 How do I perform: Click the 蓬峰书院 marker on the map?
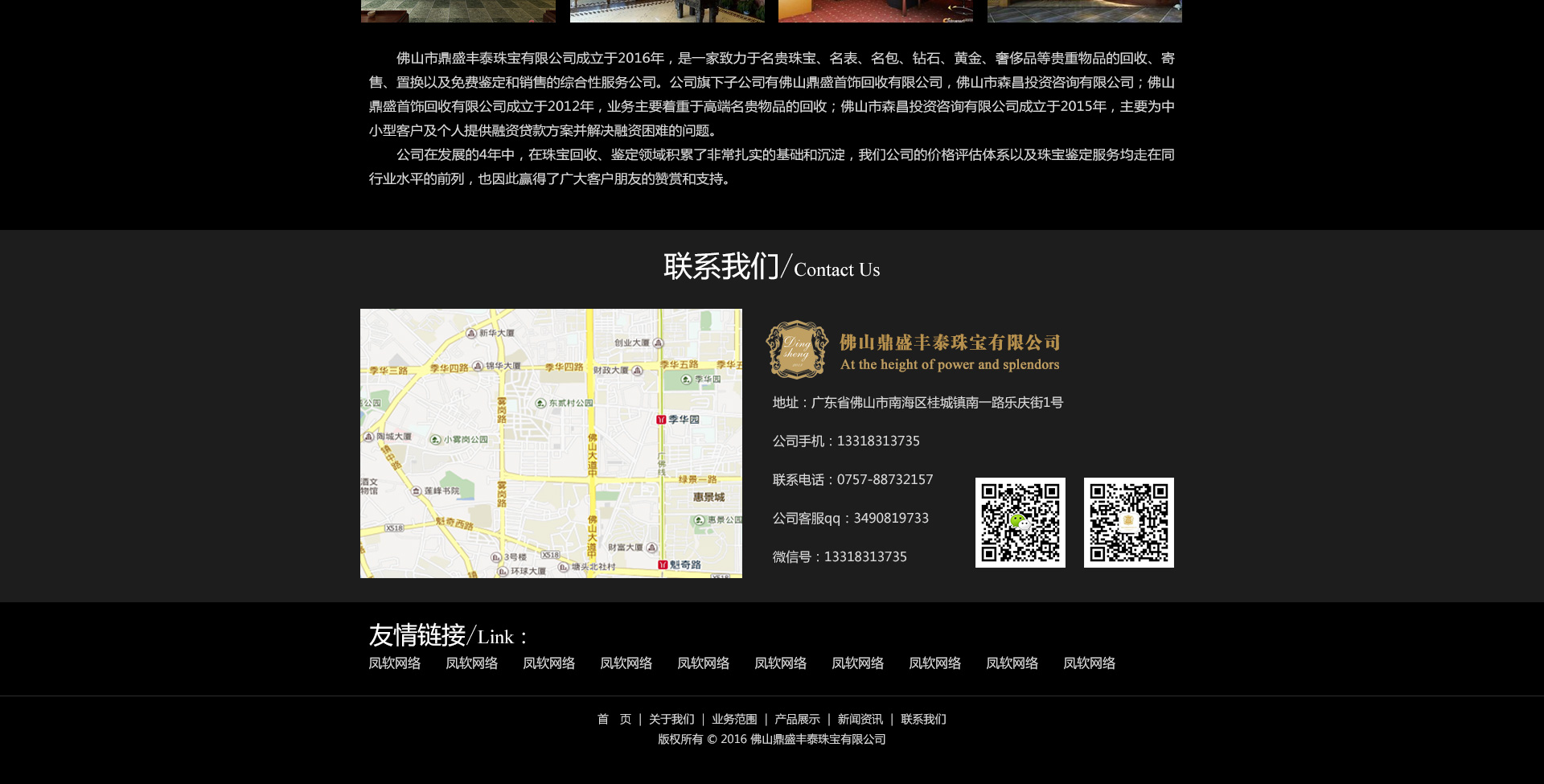tap(416, 491)
